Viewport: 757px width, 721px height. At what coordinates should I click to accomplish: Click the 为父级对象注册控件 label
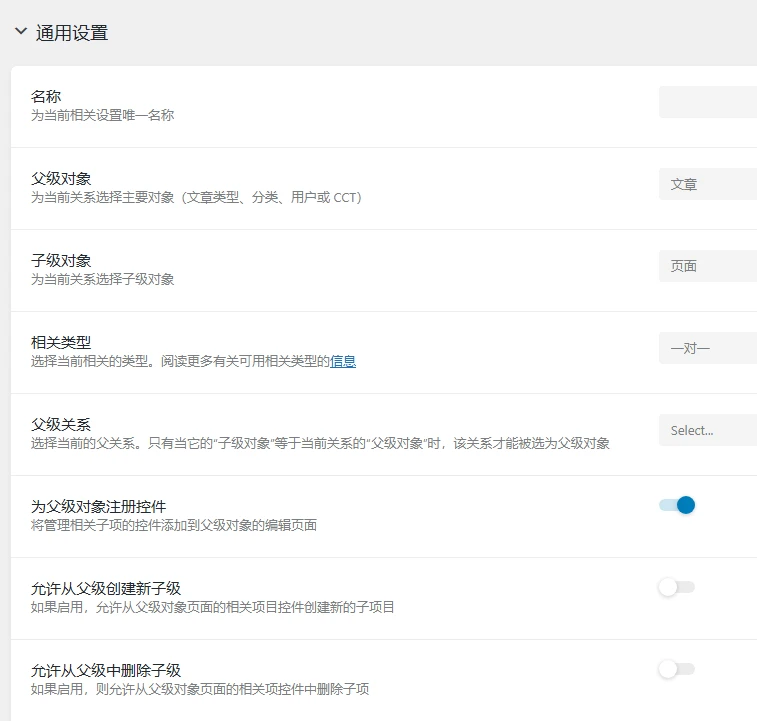pyautogui.click(x=98, y=507)
